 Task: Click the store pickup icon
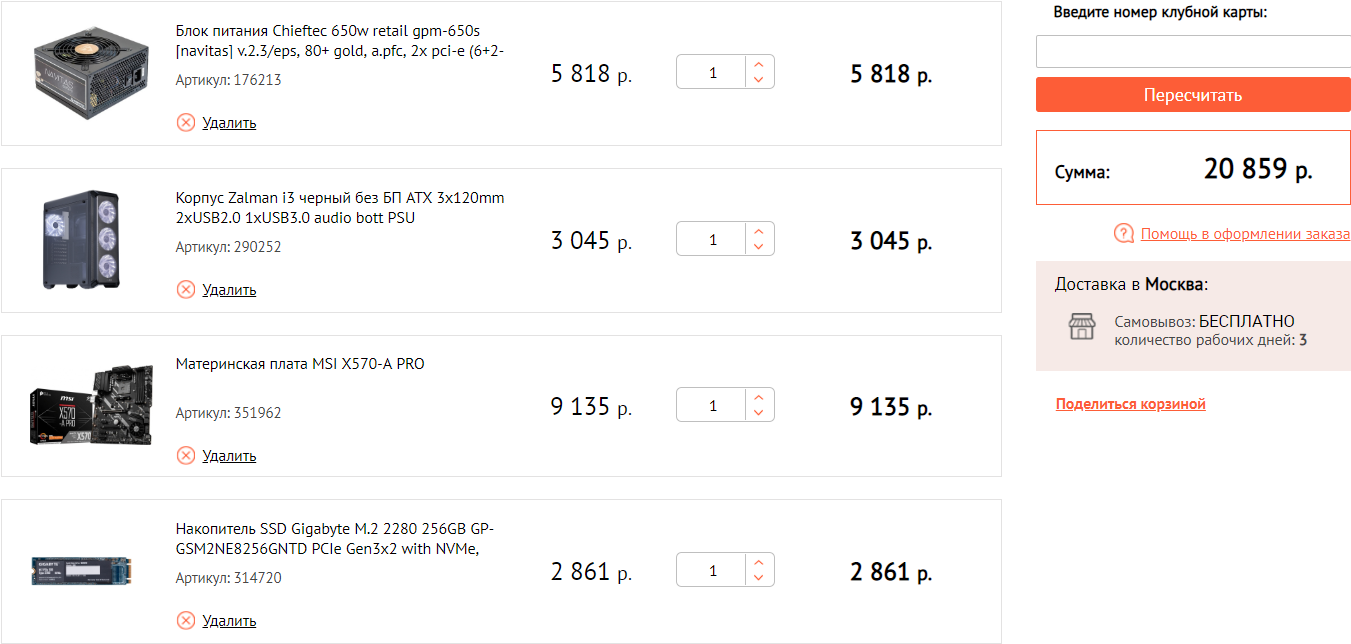point(1082,327)
